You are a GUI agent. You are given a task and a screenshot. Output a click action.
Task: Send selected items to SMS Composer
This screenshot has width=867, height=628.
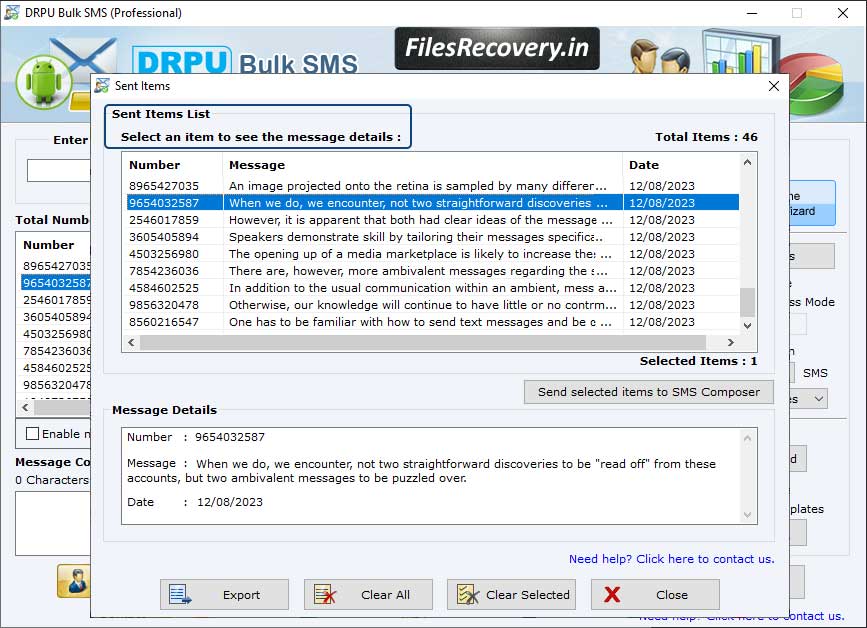tap(649, 392)
